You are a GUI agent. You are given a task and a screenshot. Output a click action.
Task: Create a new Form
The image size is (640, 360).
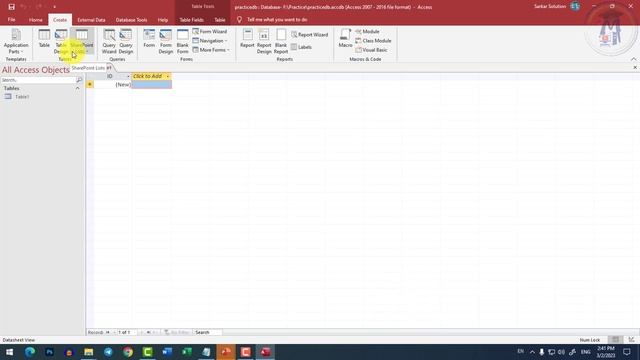[x=149, y=39]
